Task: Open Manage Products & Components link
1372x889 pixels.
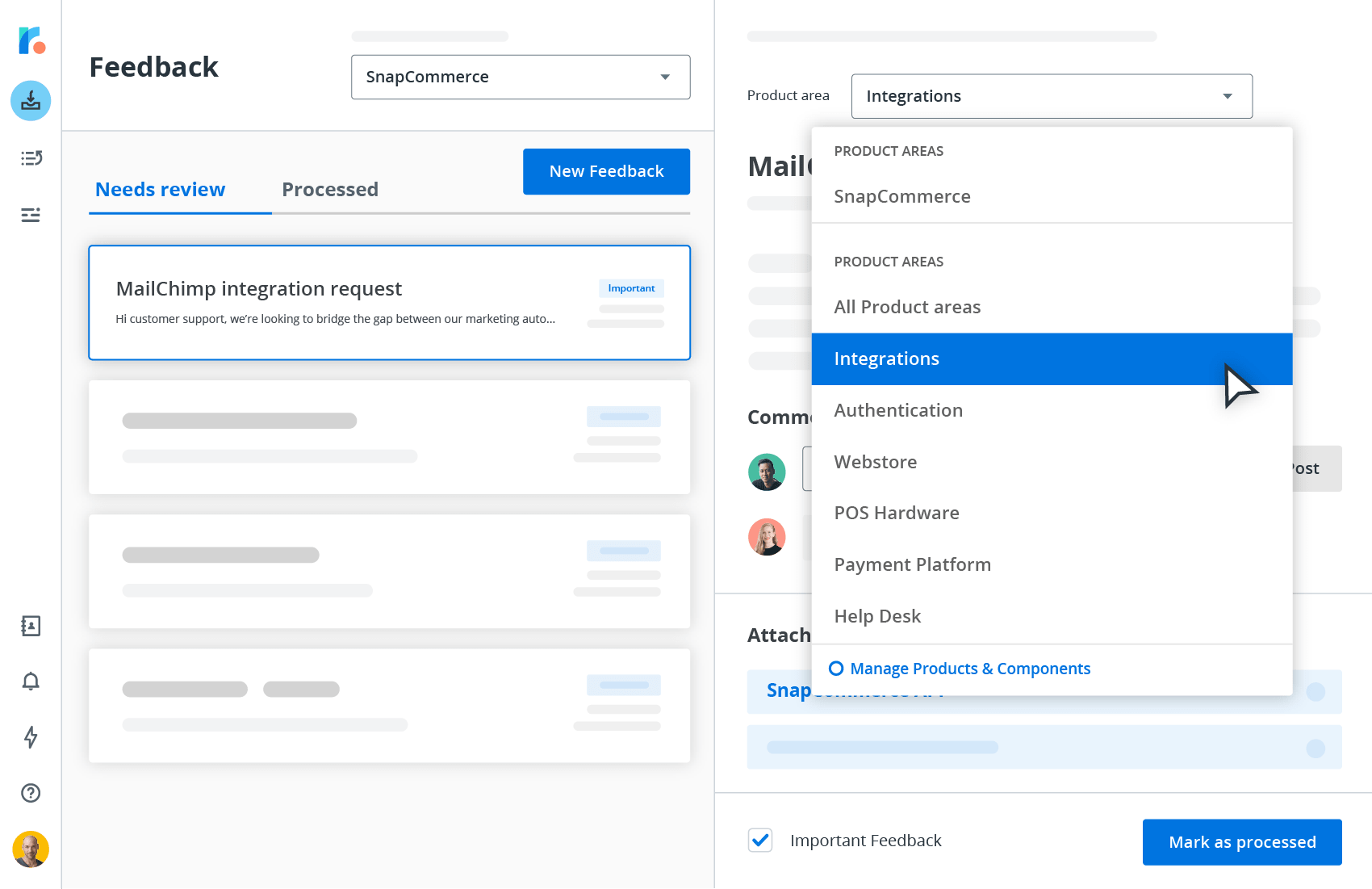Action: (970, 669)
